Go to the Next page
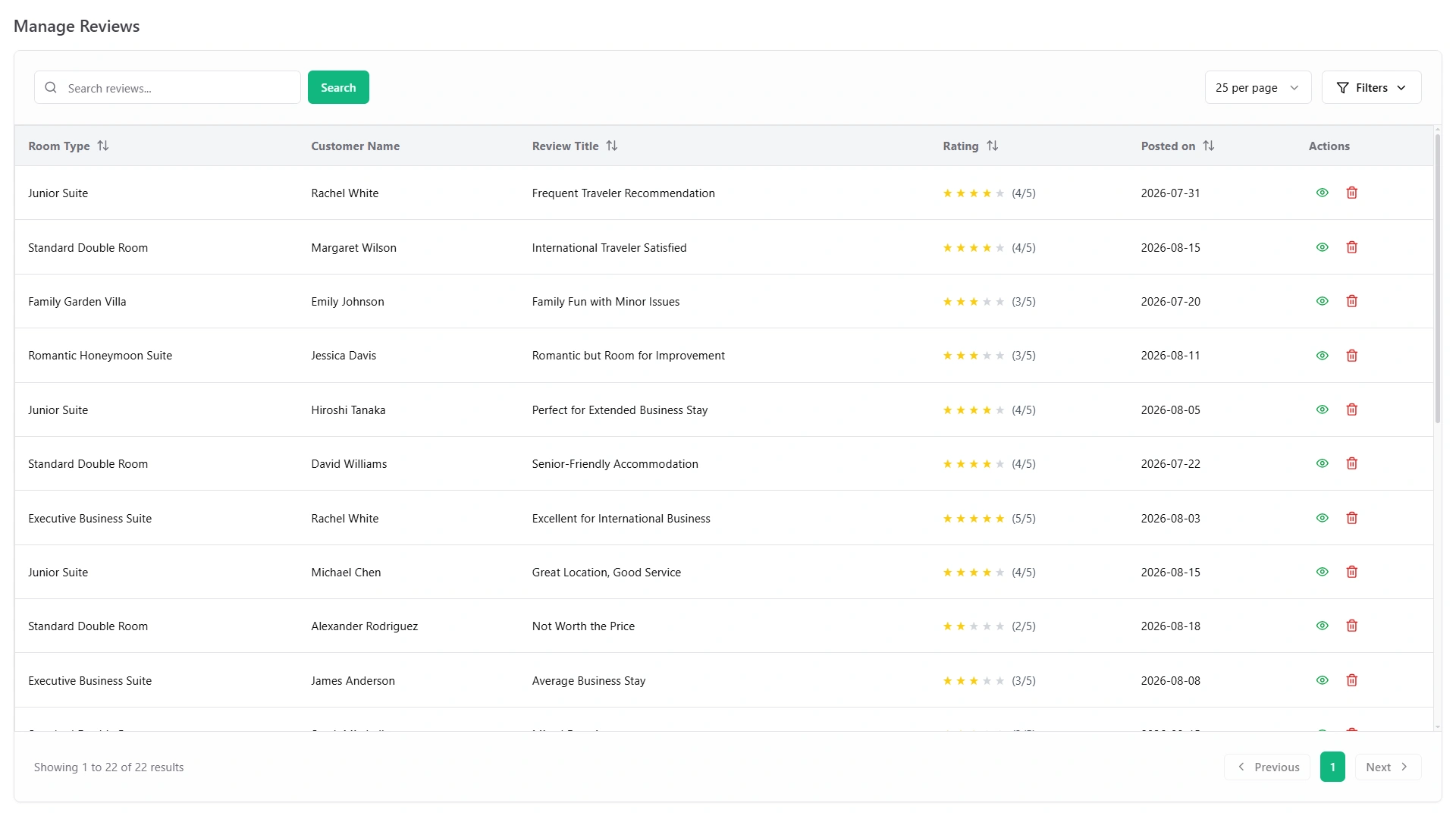The width and height of the screenshot is (1456, 819). point(1388,767)
